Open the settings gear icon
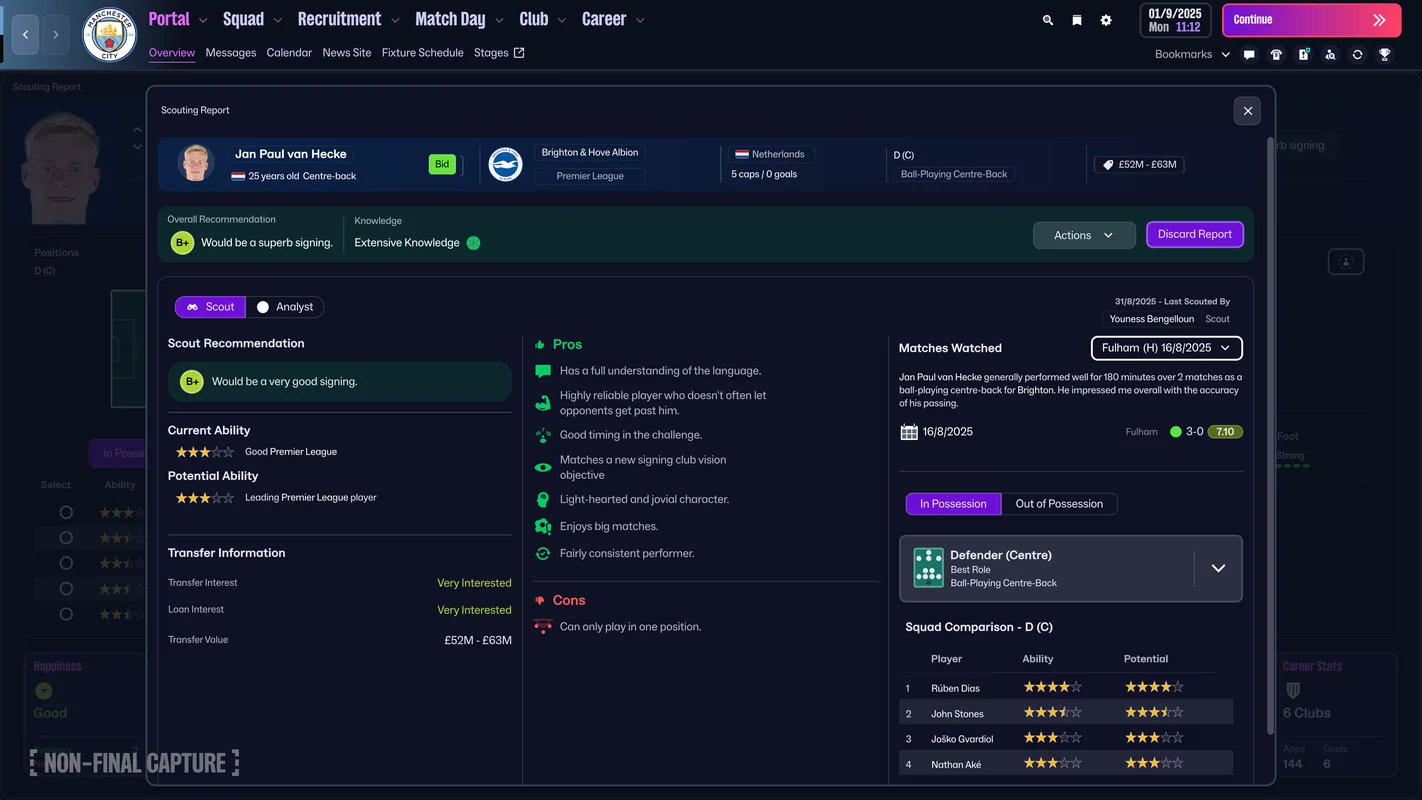This screenshot has height=800, width=1422. tap(1106, 20)
